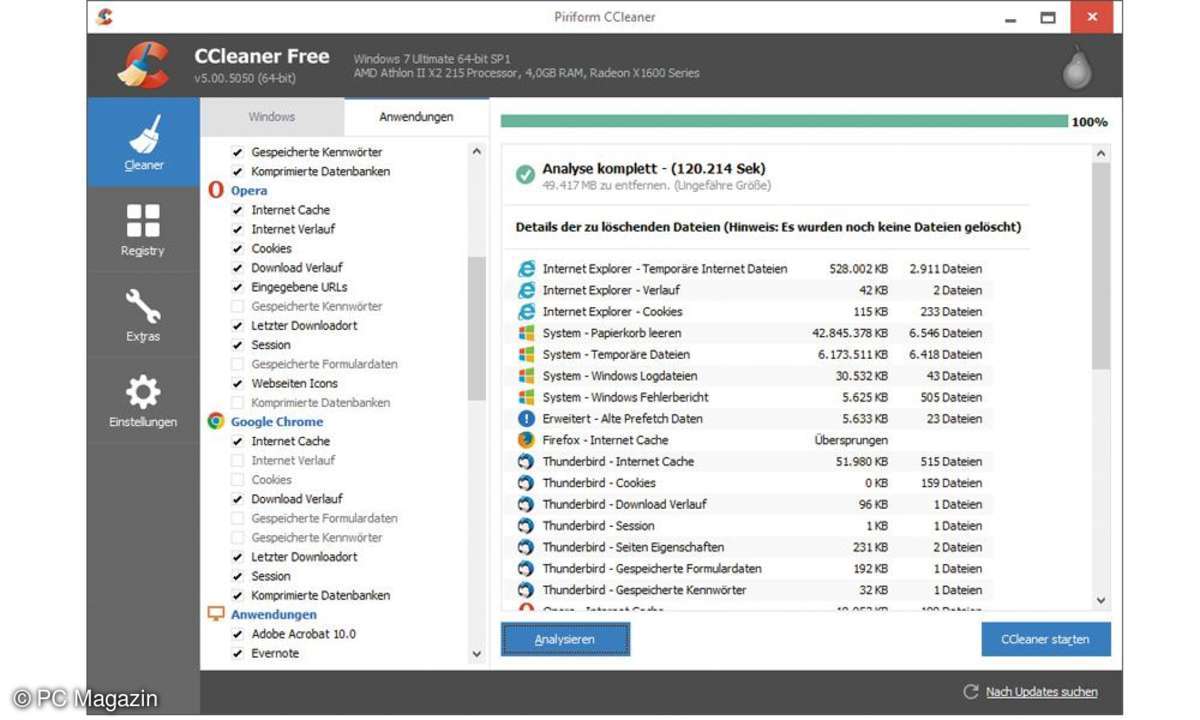Click icon beside Erweitert - Alte Prefetch Daten
Image resolution: width=1200 pixels, height=720 pixels.
pyautogui.click(x=526, y=419)
